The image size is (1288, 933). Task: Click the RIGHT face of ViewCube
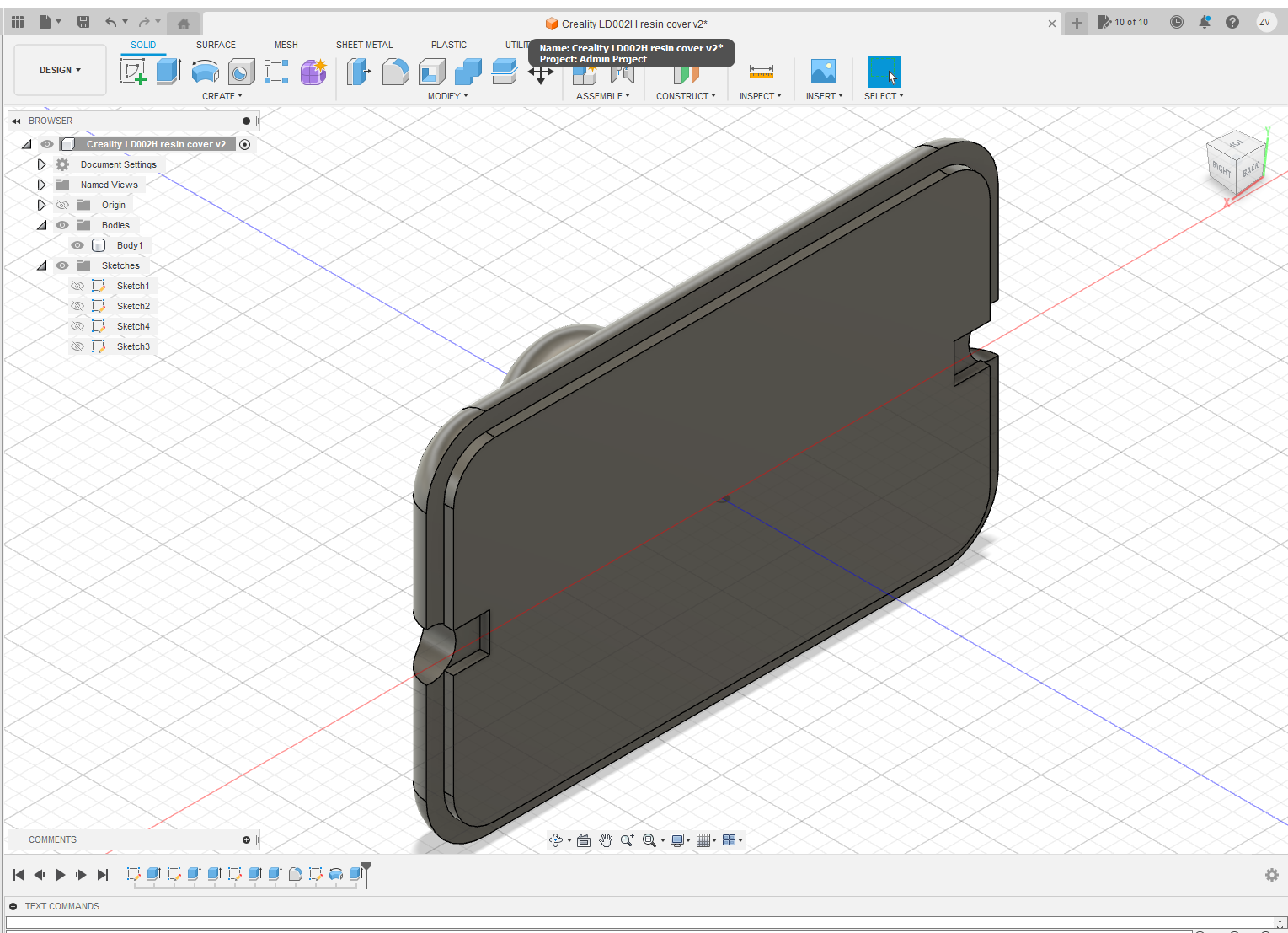(x=1221, y=168)
